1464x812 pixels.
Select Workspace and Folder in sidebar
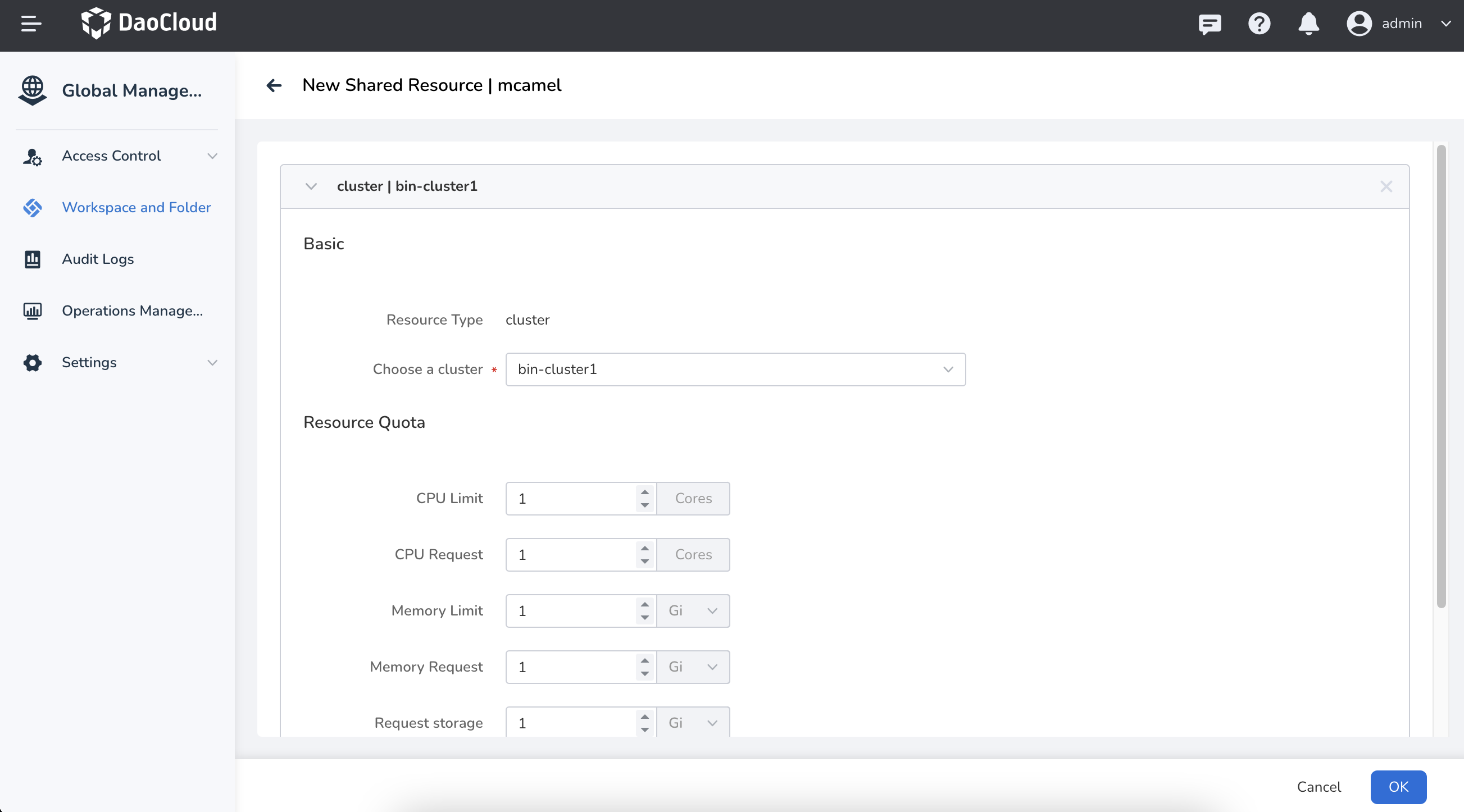(x=136, y=208)
